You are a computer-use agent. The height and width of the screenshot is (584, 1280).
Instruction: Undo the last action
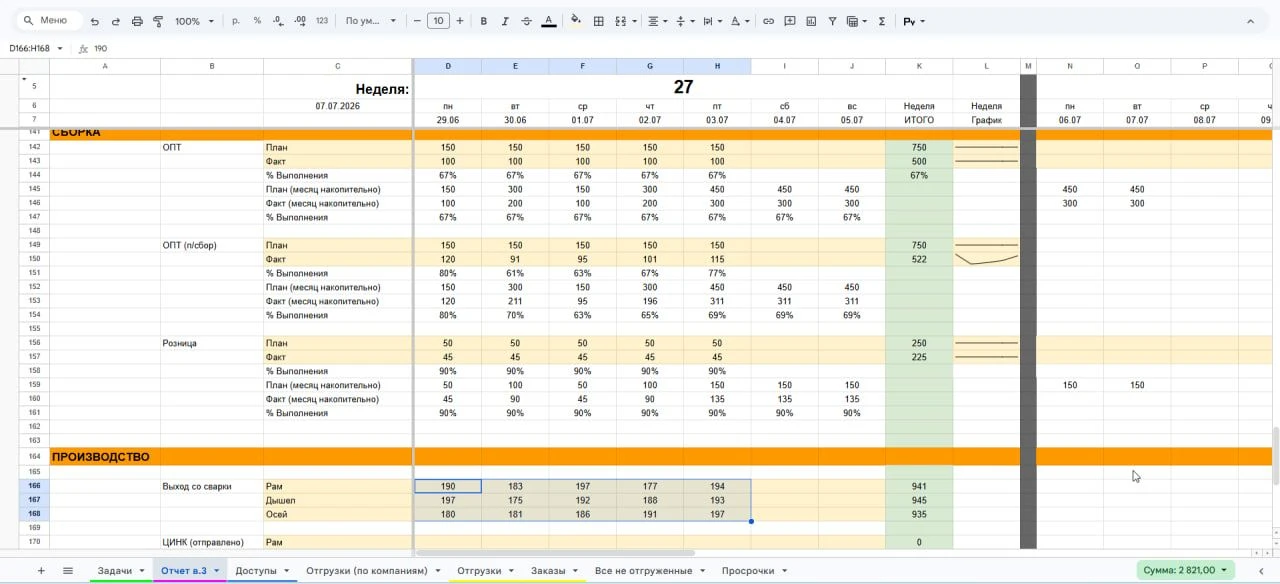[x=95, y=21]
